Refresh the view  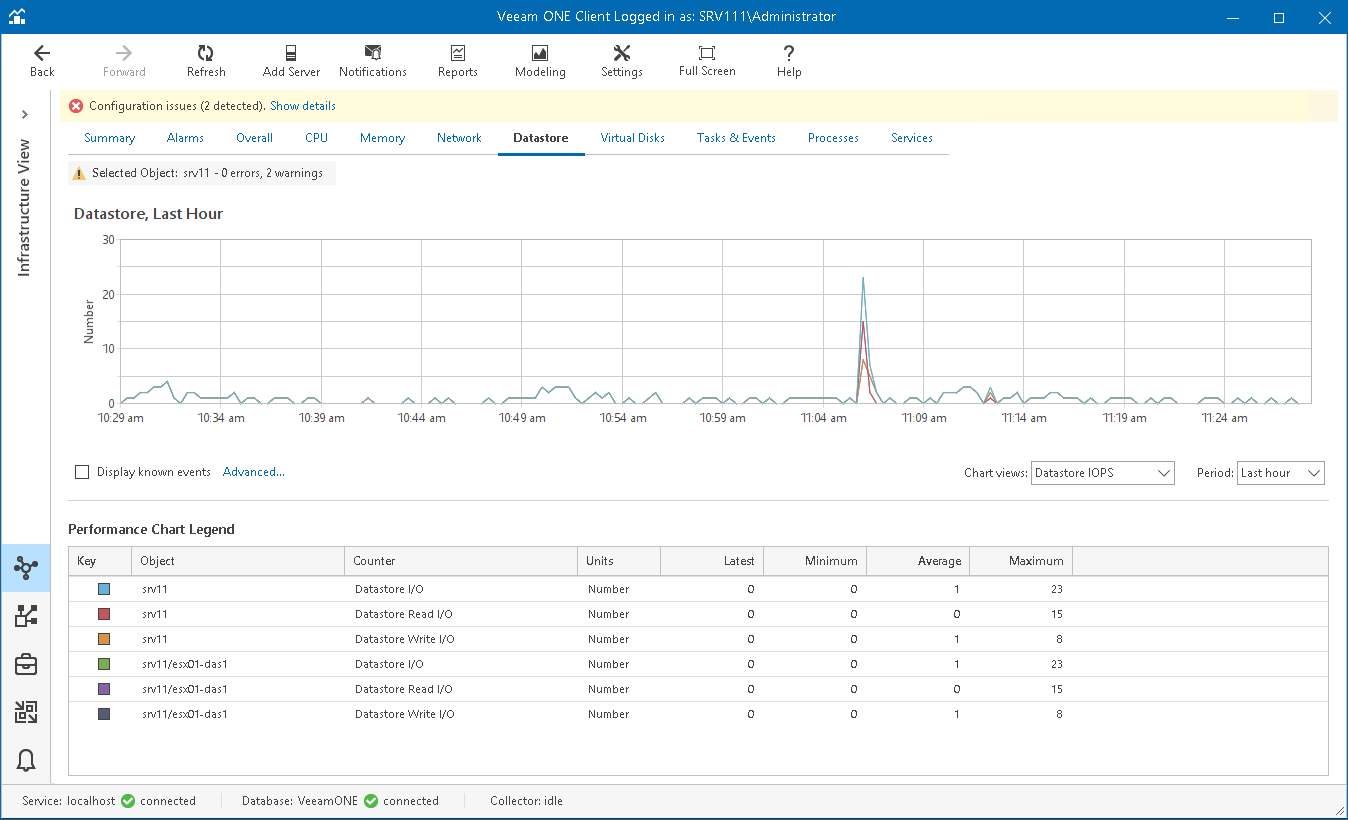(206, 61)
